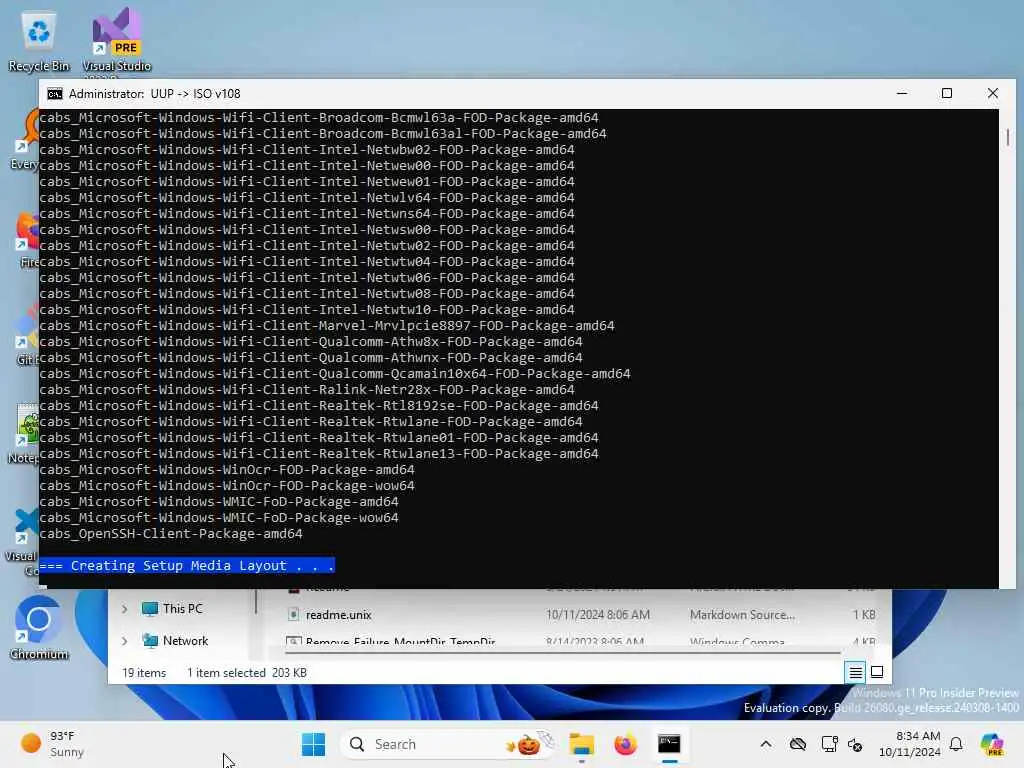Launch the Copilot Preview taskbar icon
Viewport: 1024px width, 768px height.
pos(992,744)
